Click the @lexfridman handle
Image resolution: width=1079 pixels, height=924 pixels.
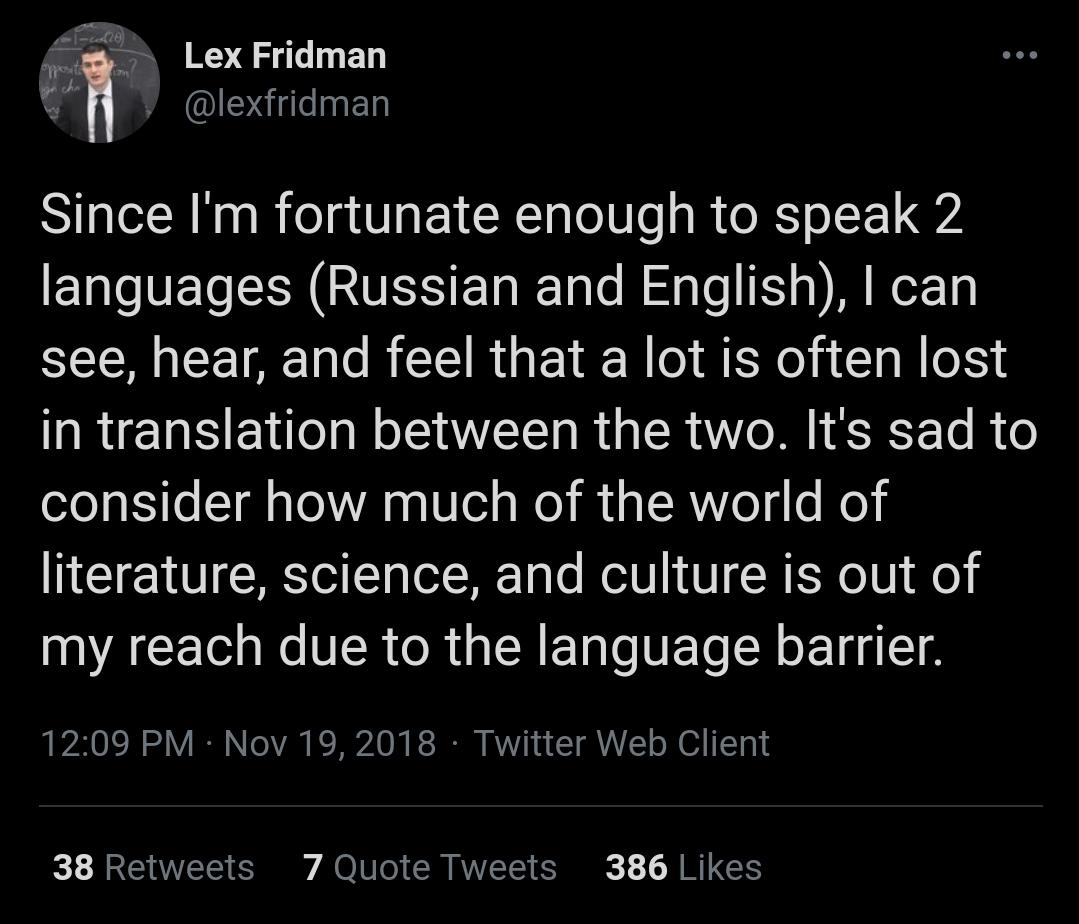pyautogui.click(x=288, y=101)
